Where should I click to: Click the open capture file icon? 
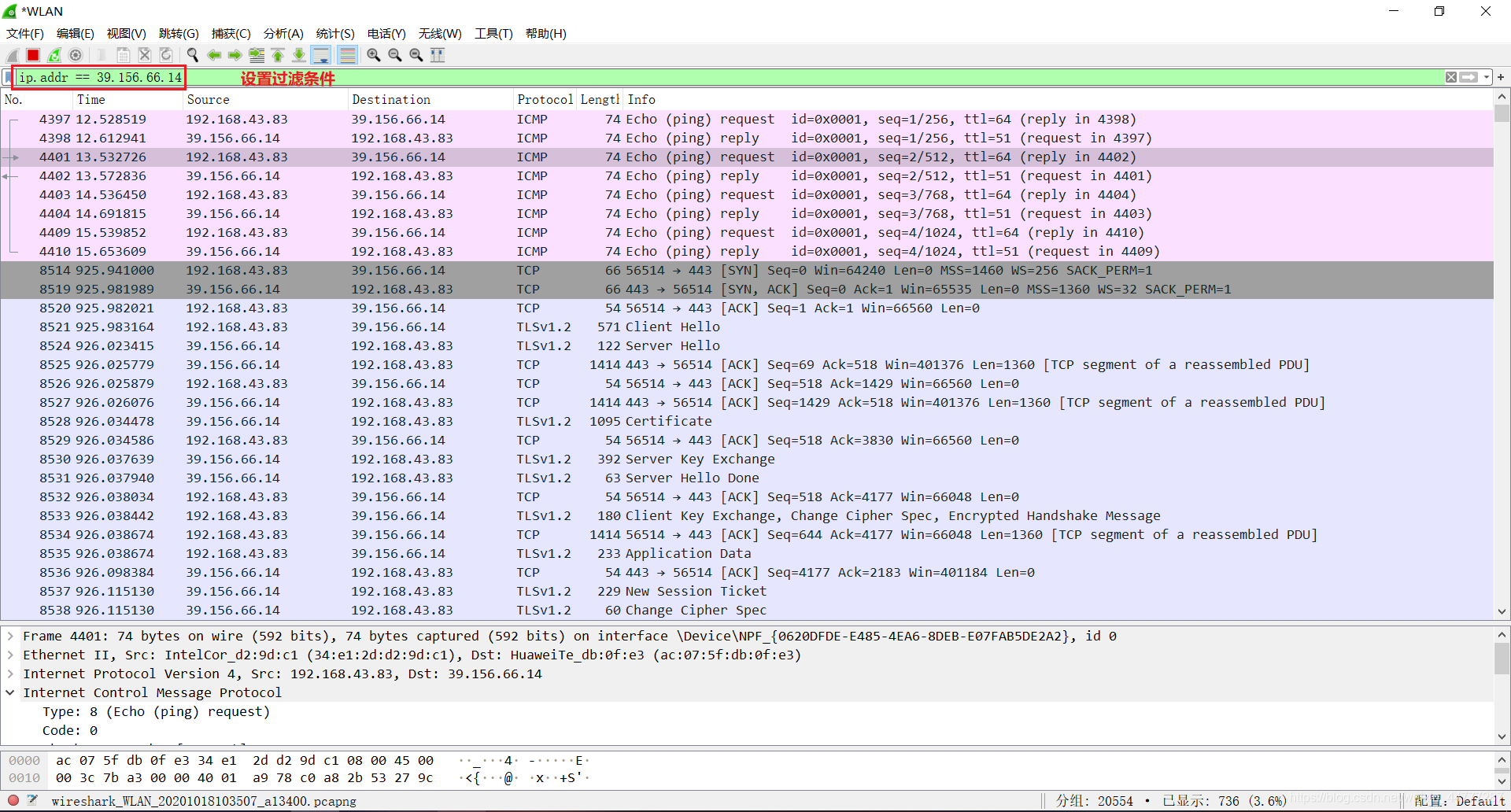click(x=102, y=55)
